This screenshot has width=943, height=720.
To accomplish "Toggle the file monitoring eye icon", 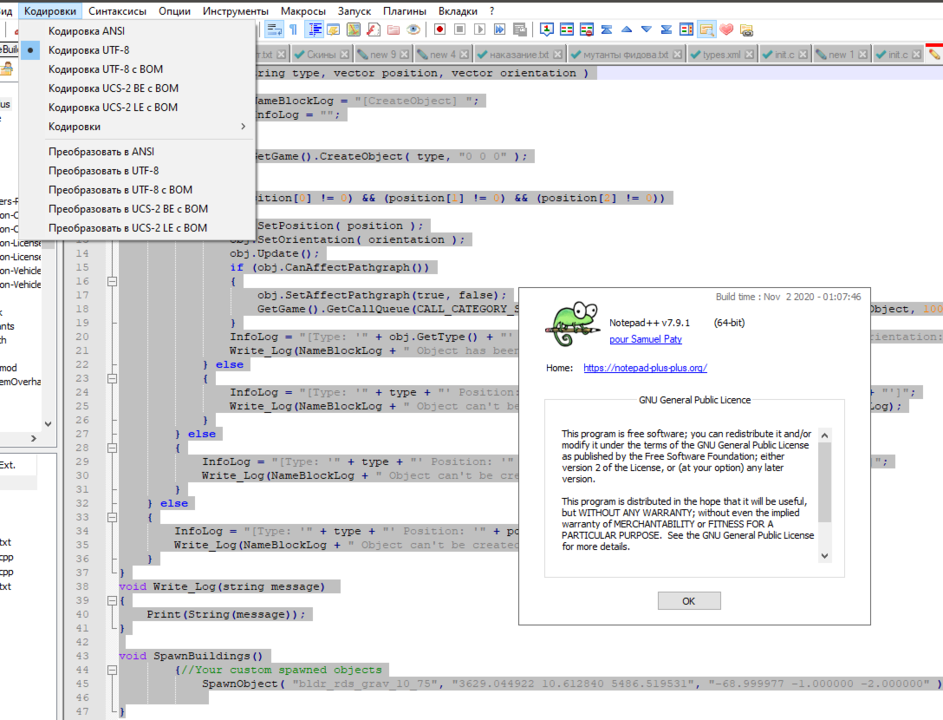I will click(413, 29).
